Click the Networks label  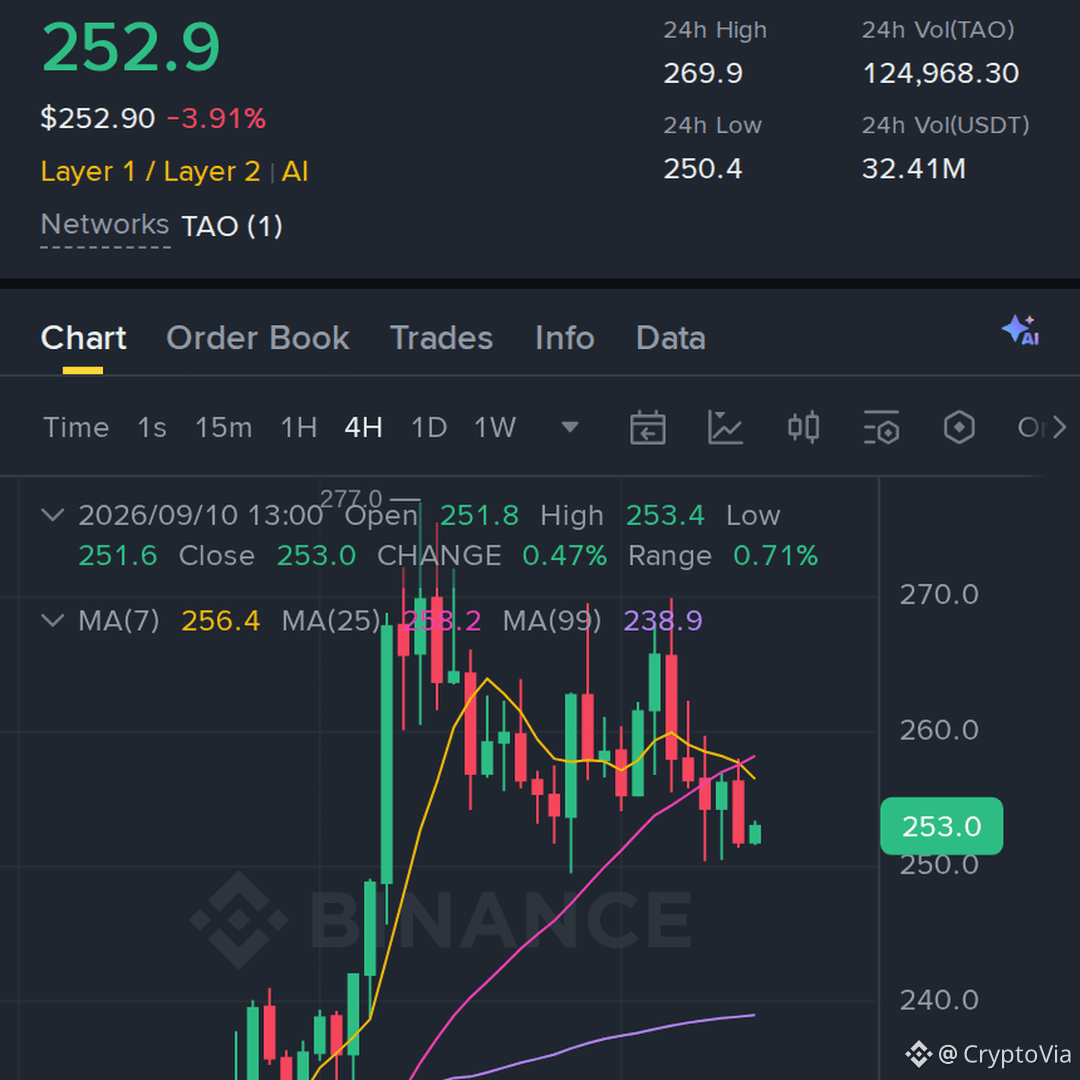105,225
